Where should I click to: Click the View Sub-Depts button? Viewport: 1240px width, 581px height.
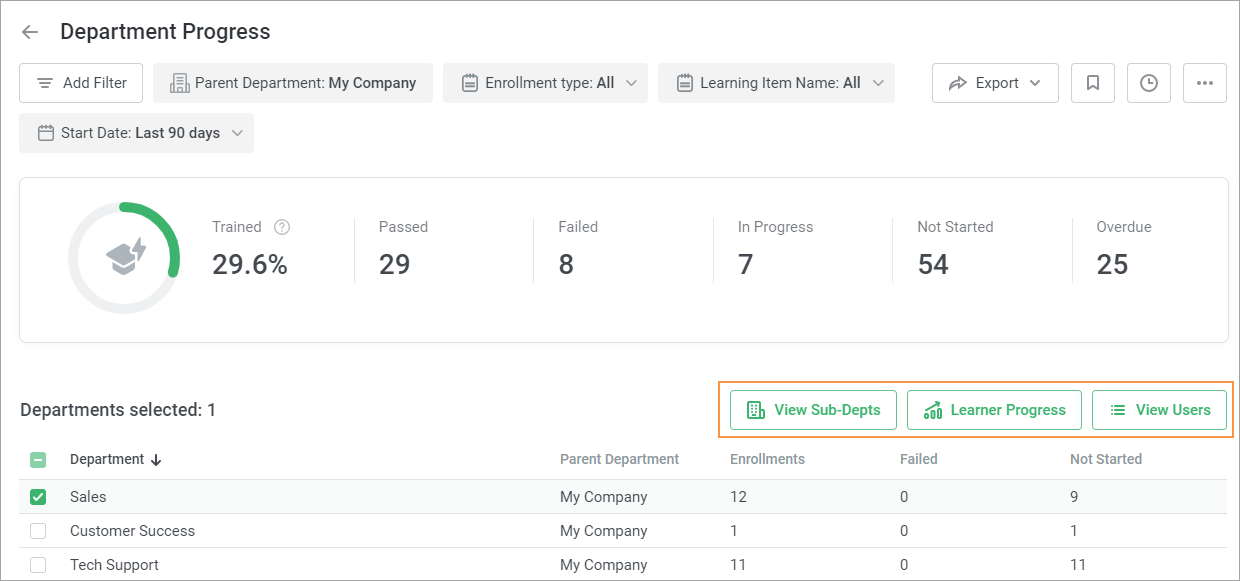(812, 410)
